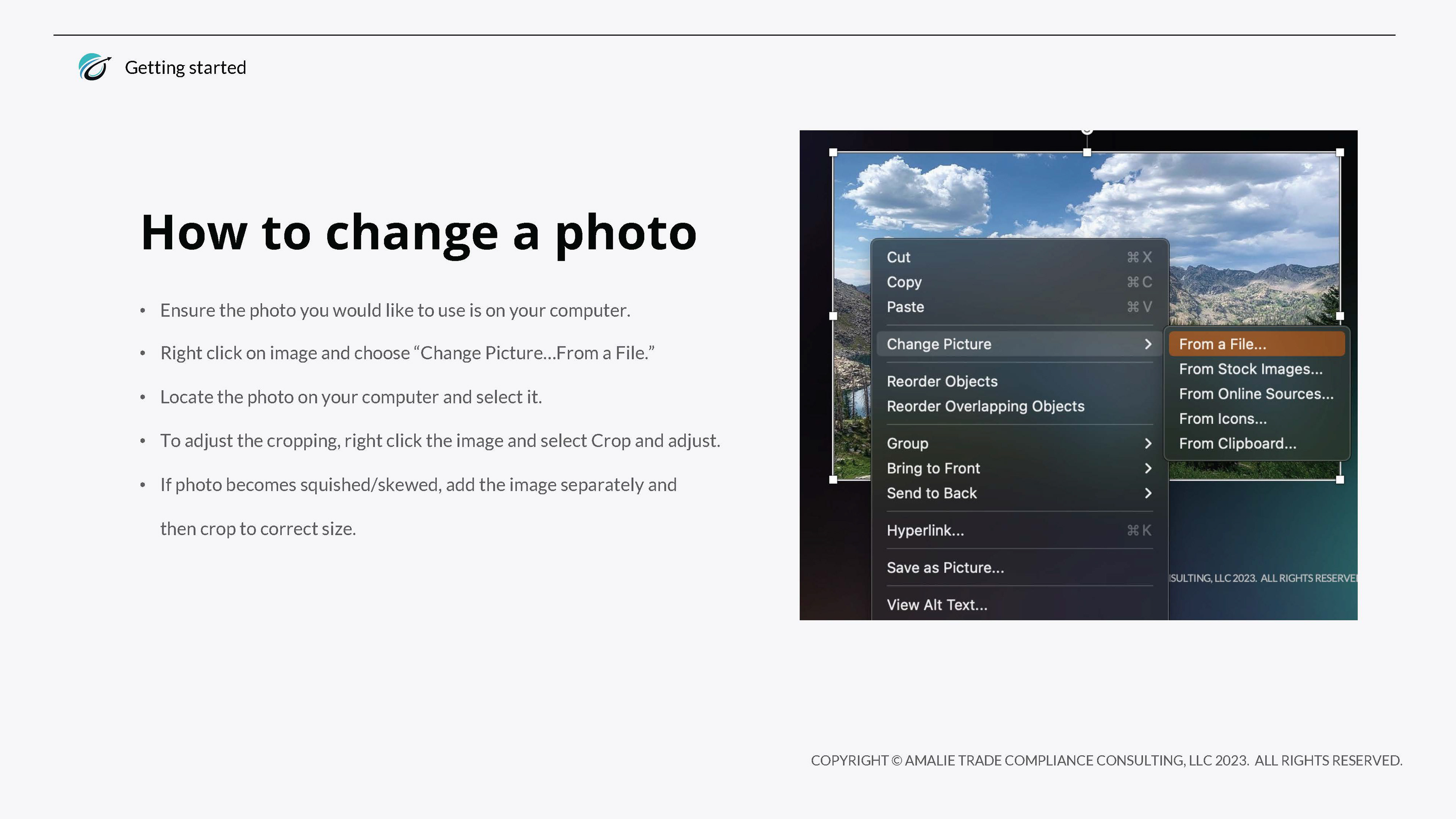Viewport: 1456px width, 819px height.
Task: Click the top-left selection handle
Action: click(833, 152)
